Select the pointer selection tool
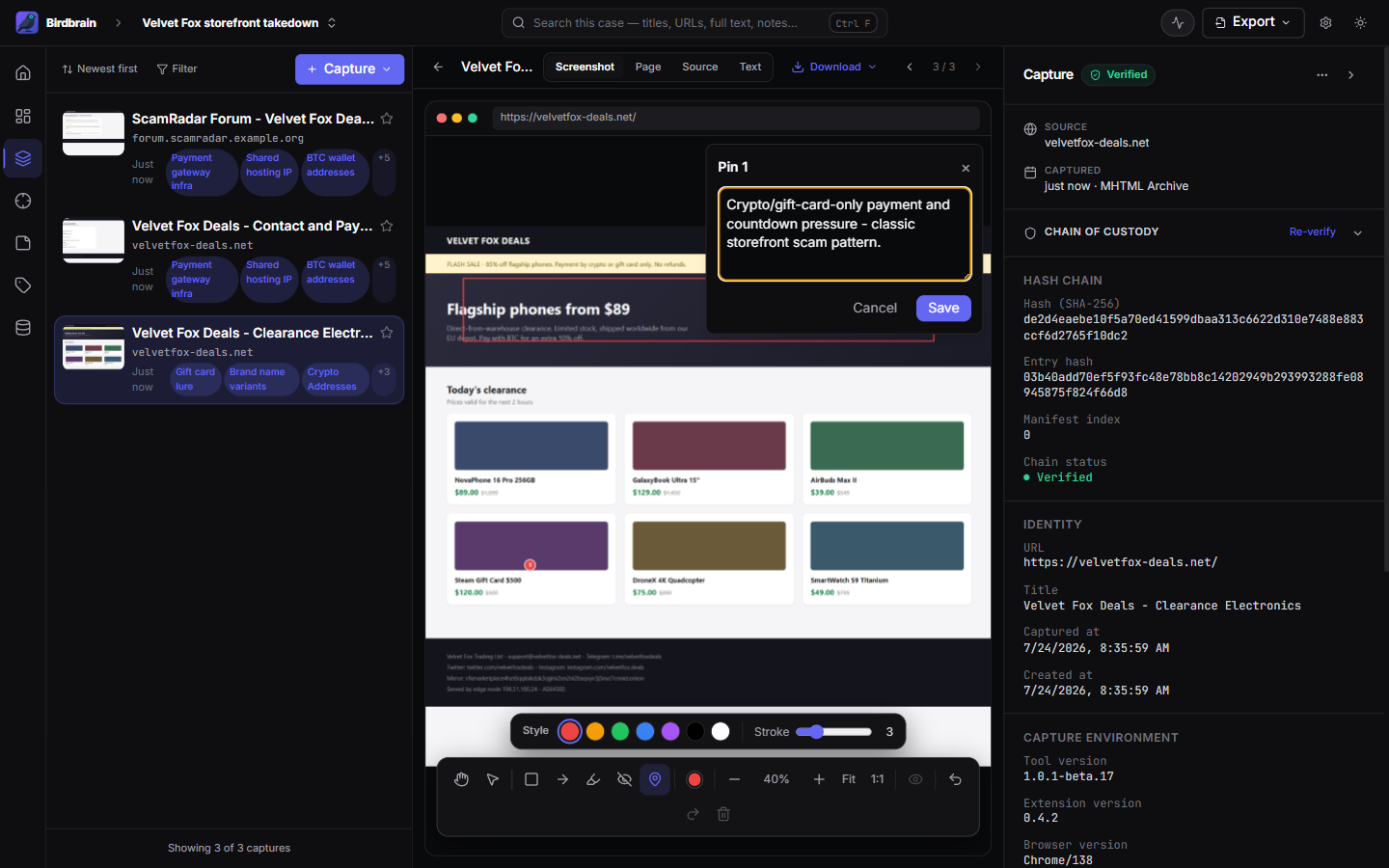 click(493, 779)
